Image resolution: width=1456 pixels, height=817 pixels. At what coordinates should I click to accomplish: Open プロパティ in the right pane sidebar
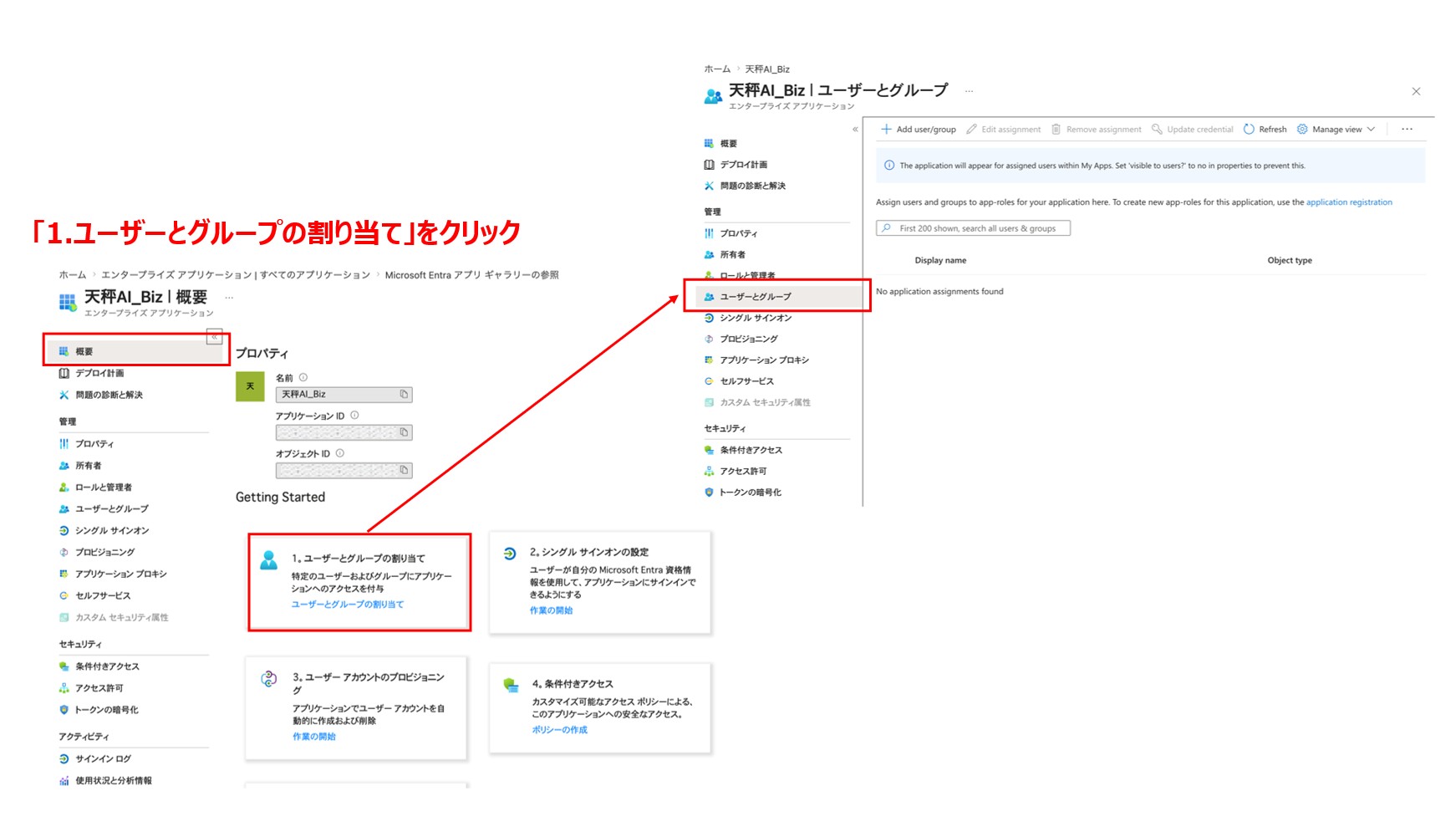pos(731,233)
